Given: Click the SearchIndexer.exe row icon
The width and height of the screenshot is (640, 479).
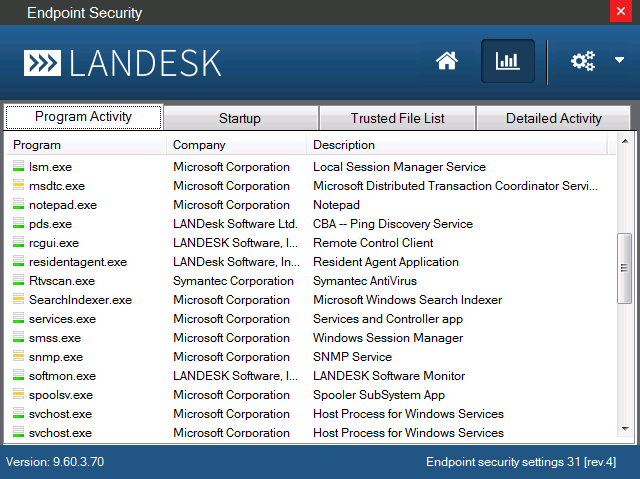Looking at the screenshot, I should coord(19,300).
